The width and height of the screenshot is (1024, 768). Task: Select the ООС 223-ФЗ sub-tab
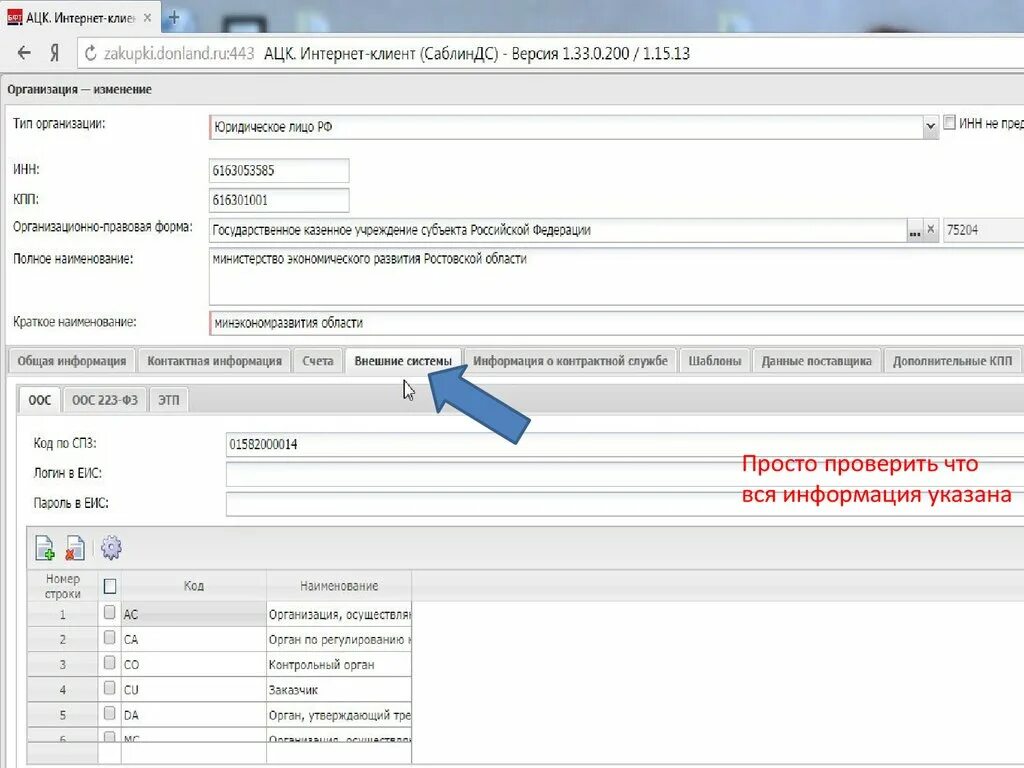[104, 400]
